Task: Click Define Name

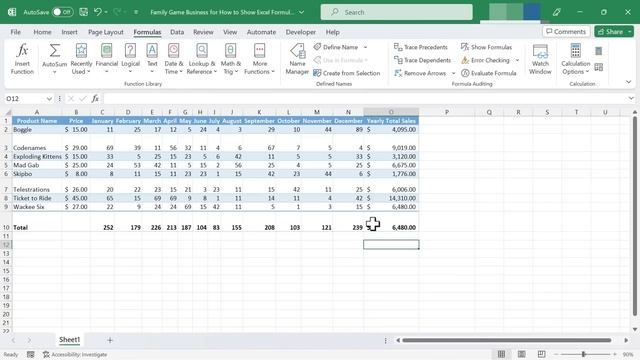Action: coord(336,47)
